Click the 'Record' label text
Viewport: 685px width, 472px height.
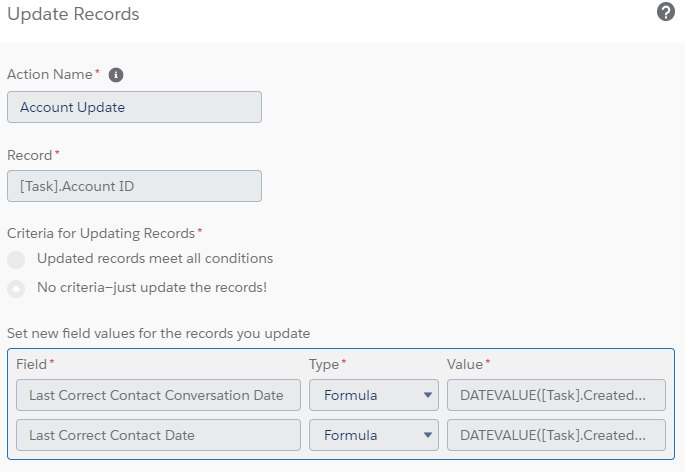30,155
